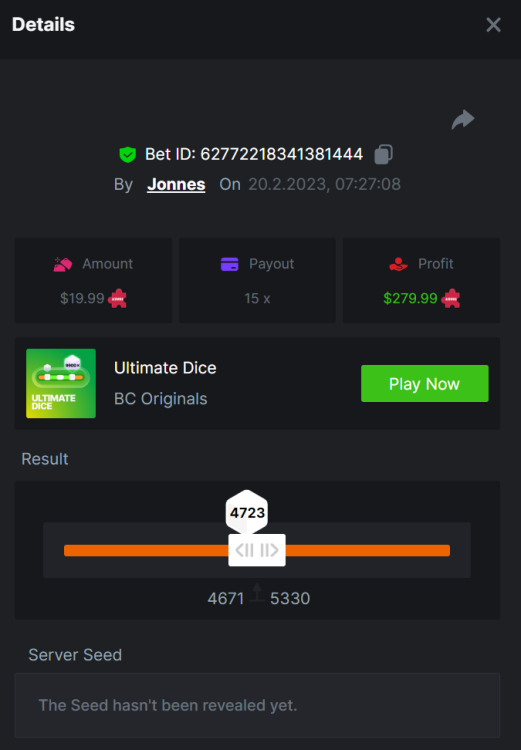This screenshot has height=750, width=521.
Task: Click the 4723 result hexagon marker
Action: [x=247, y=512]
